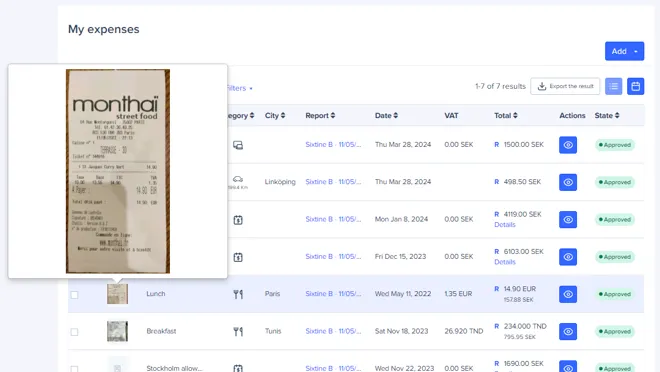Open report link in Linköping row
This screenshot has width=660, height=372.
(333, 182)
